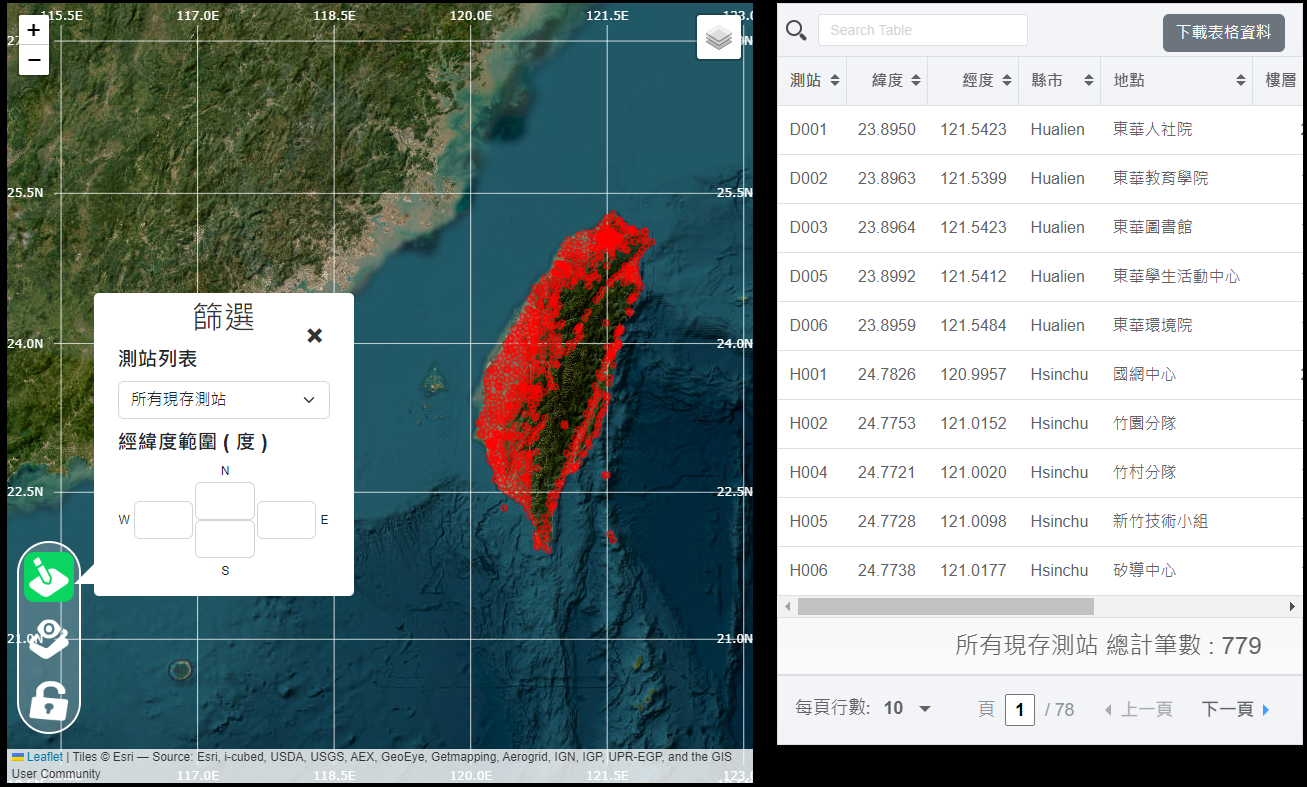This screenshot has height=787, width=1307.
Task: Click the map marker sidebar icon
Action: coord(48,638)
